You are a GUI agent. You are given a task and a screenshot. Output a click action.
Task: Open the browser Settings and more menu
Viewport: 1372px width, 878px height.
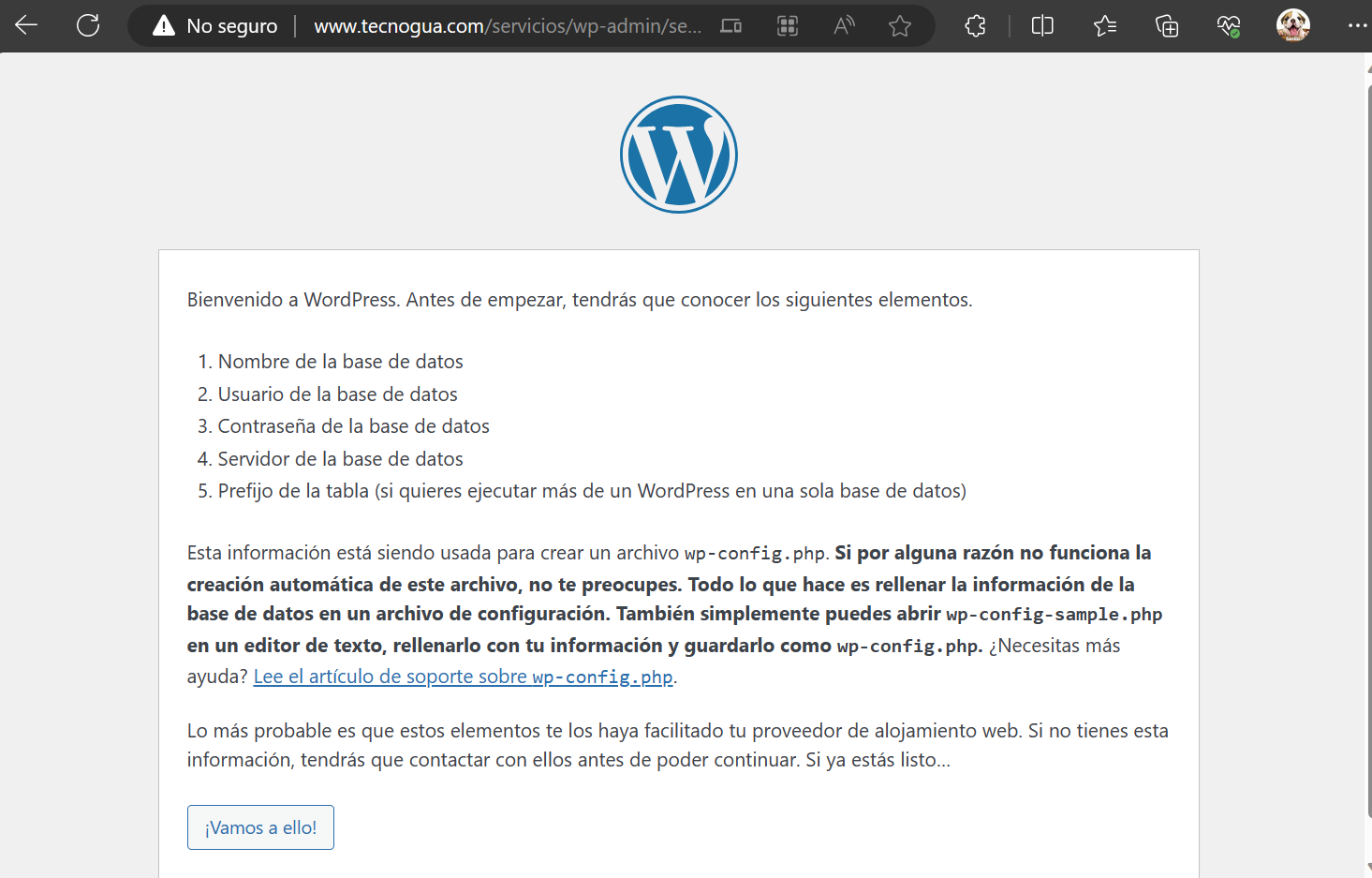pyautogui.click(x=1357, y=26)
